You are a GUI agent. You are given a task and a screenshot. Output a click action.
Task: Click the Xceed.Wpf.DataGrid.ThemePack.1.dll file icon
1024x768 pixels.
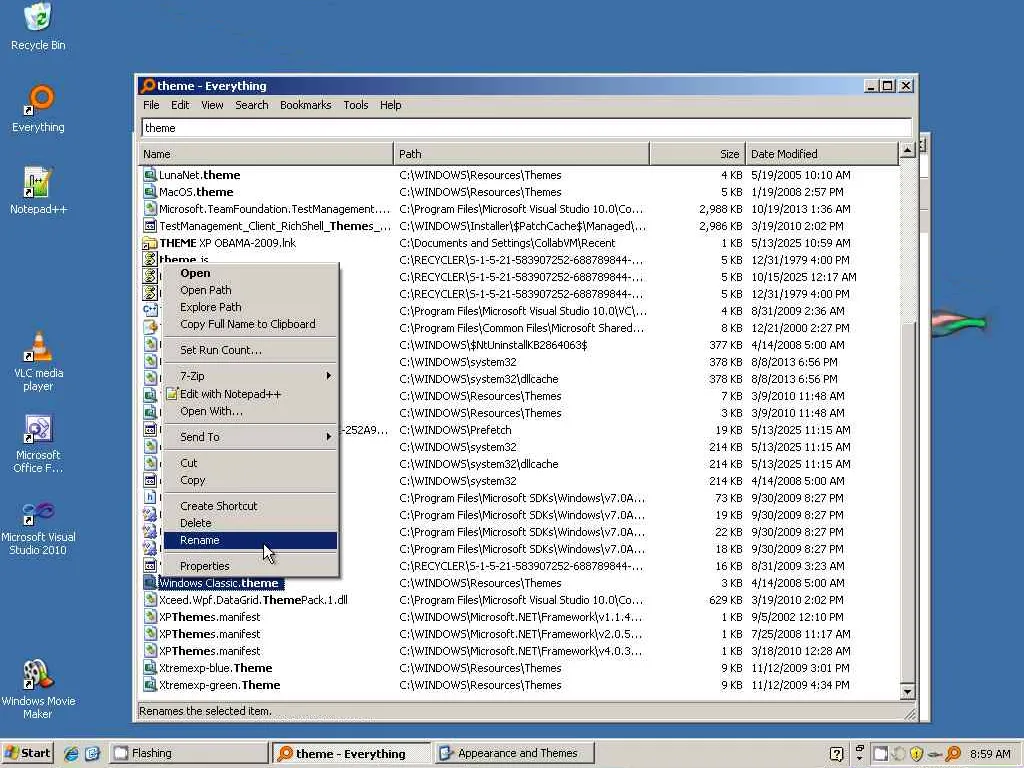click(150, 600)
